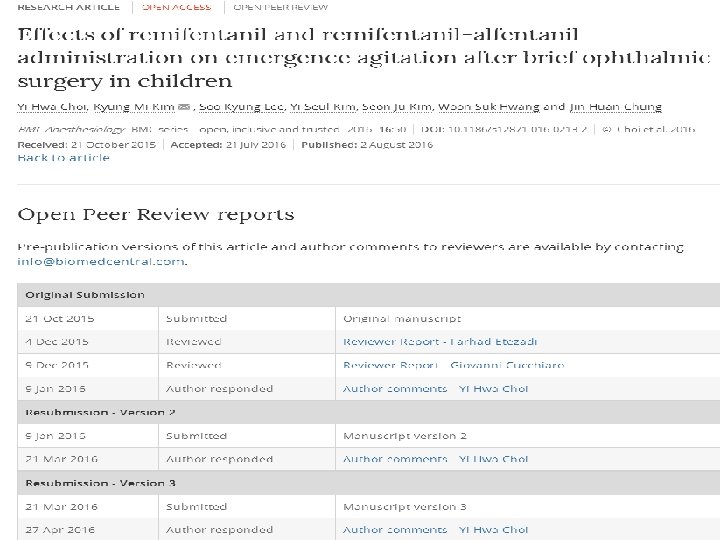Click the Open Peer Review label at top
720x540 pixels.
click(280, 7)
